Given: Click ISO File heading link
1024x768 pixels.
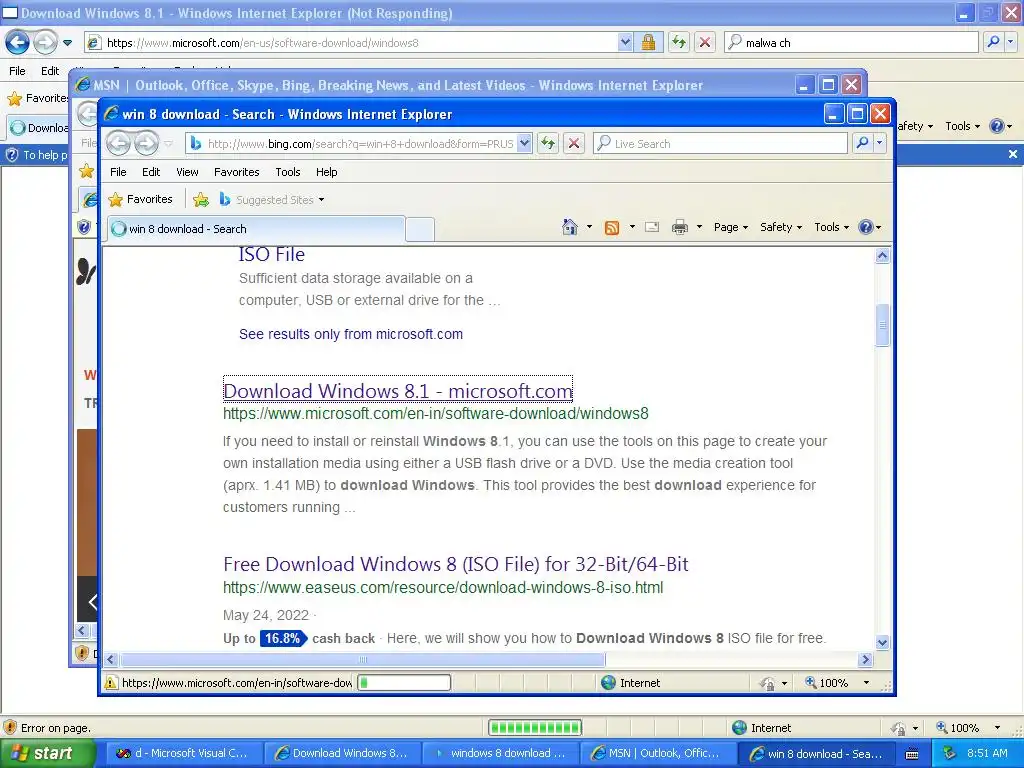Looking at the screenshot, I should [x=272, y=254].
